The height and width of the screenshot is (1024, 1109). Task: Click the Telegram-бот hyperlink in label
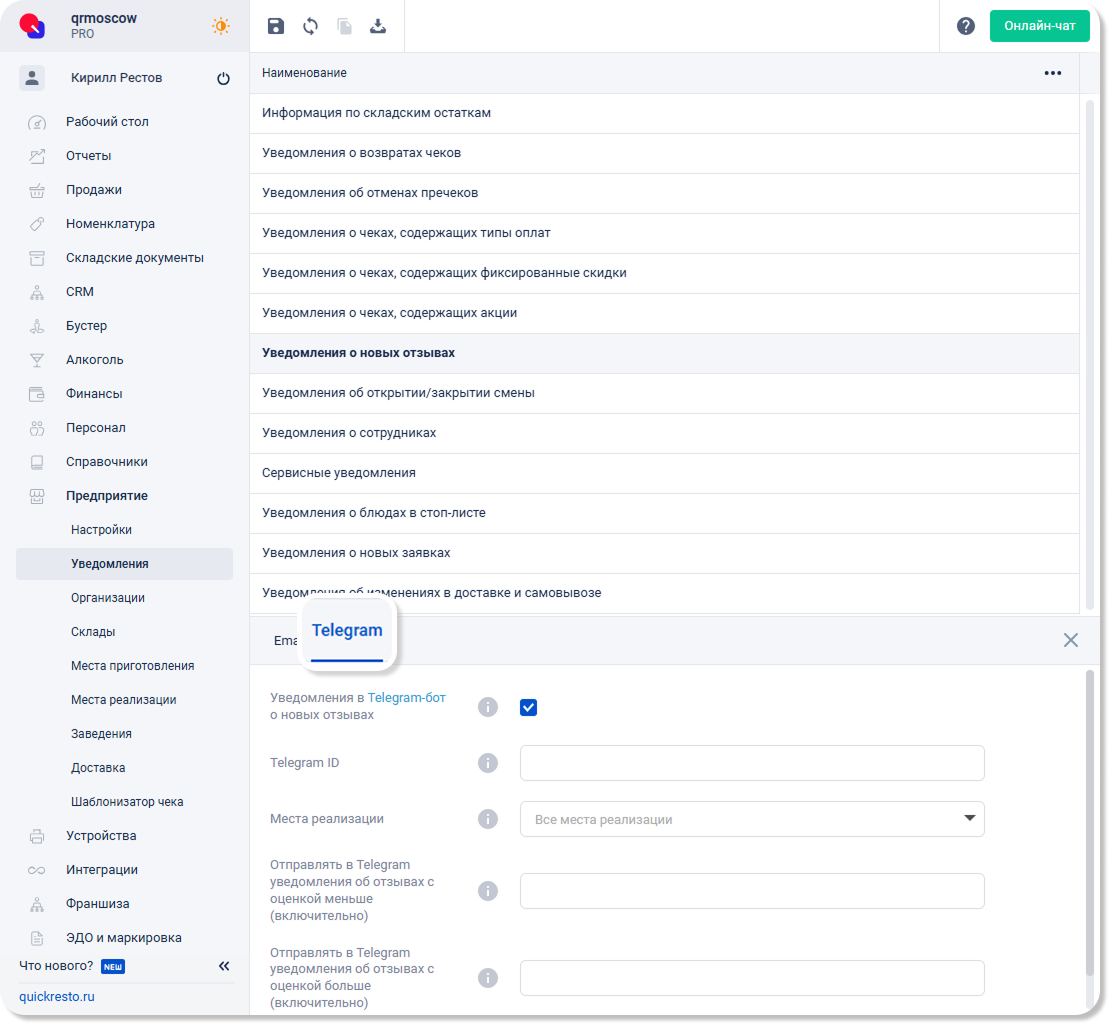click(407, 698)
